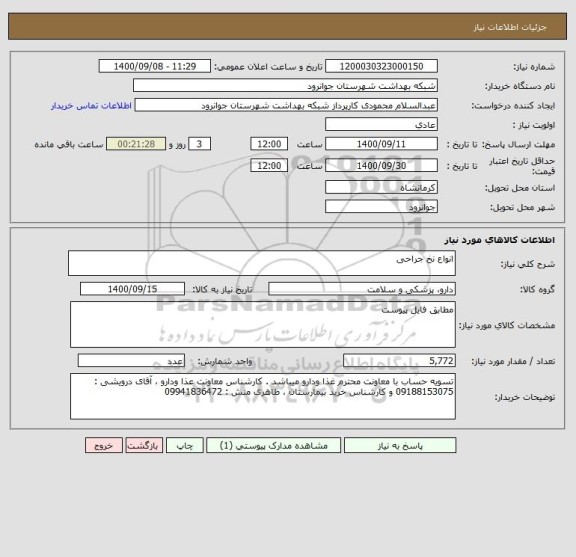Click unit field عدد
The height and width of the screenshot is (557, 576).
coord(131,361)
